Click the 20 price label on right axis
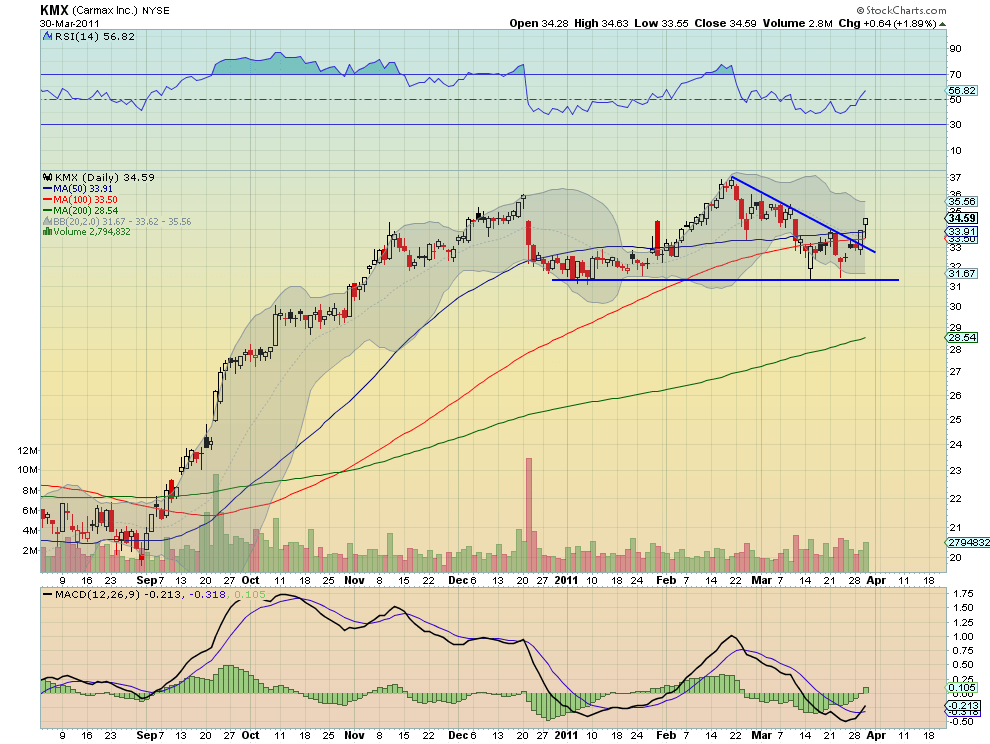Image resolution: width=990 pixels, height=744 pixels. coord(955,558)
